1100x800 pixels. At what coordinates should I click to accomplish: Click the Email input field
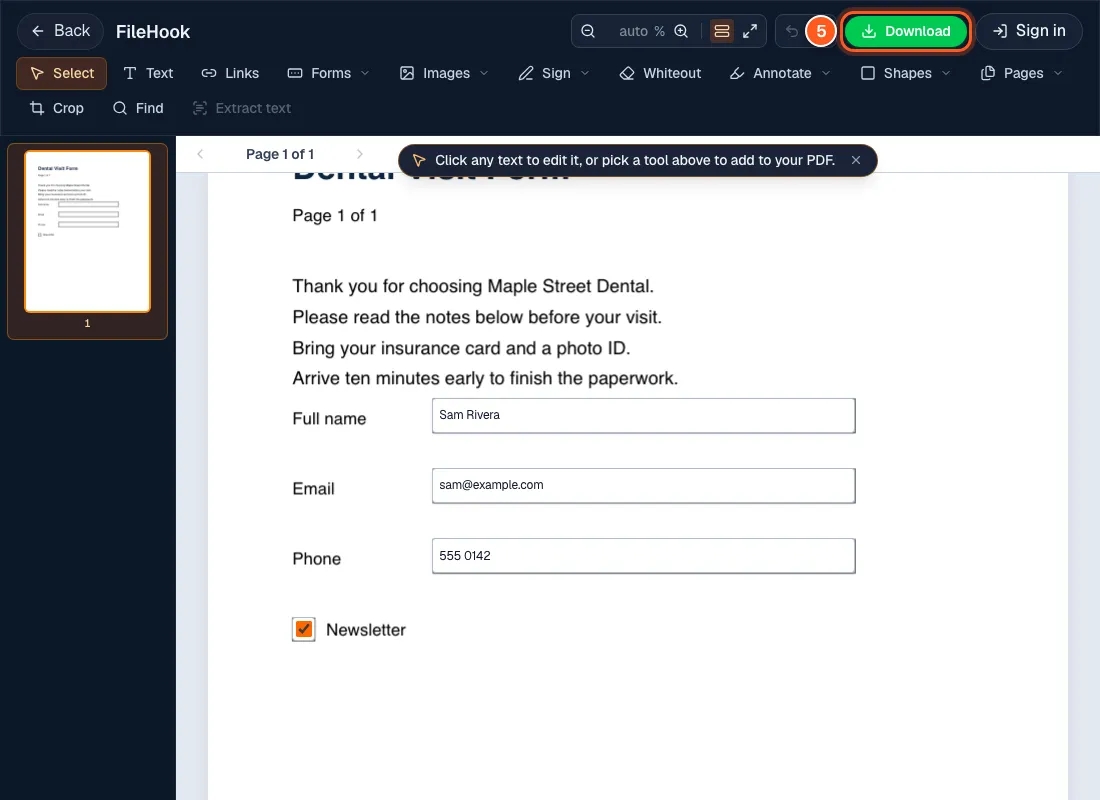coord(643,486)
